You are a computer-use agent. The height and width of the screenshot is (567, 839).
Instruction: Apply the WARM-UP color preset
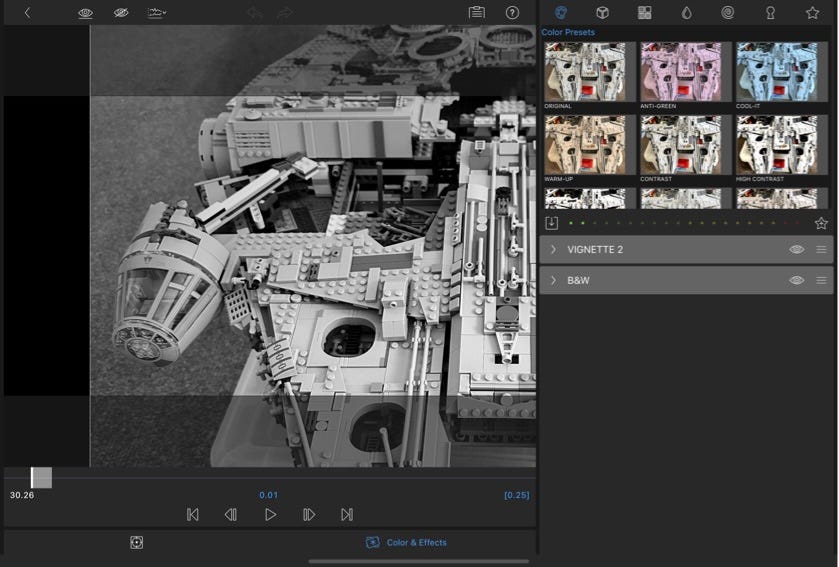[590, 145]
